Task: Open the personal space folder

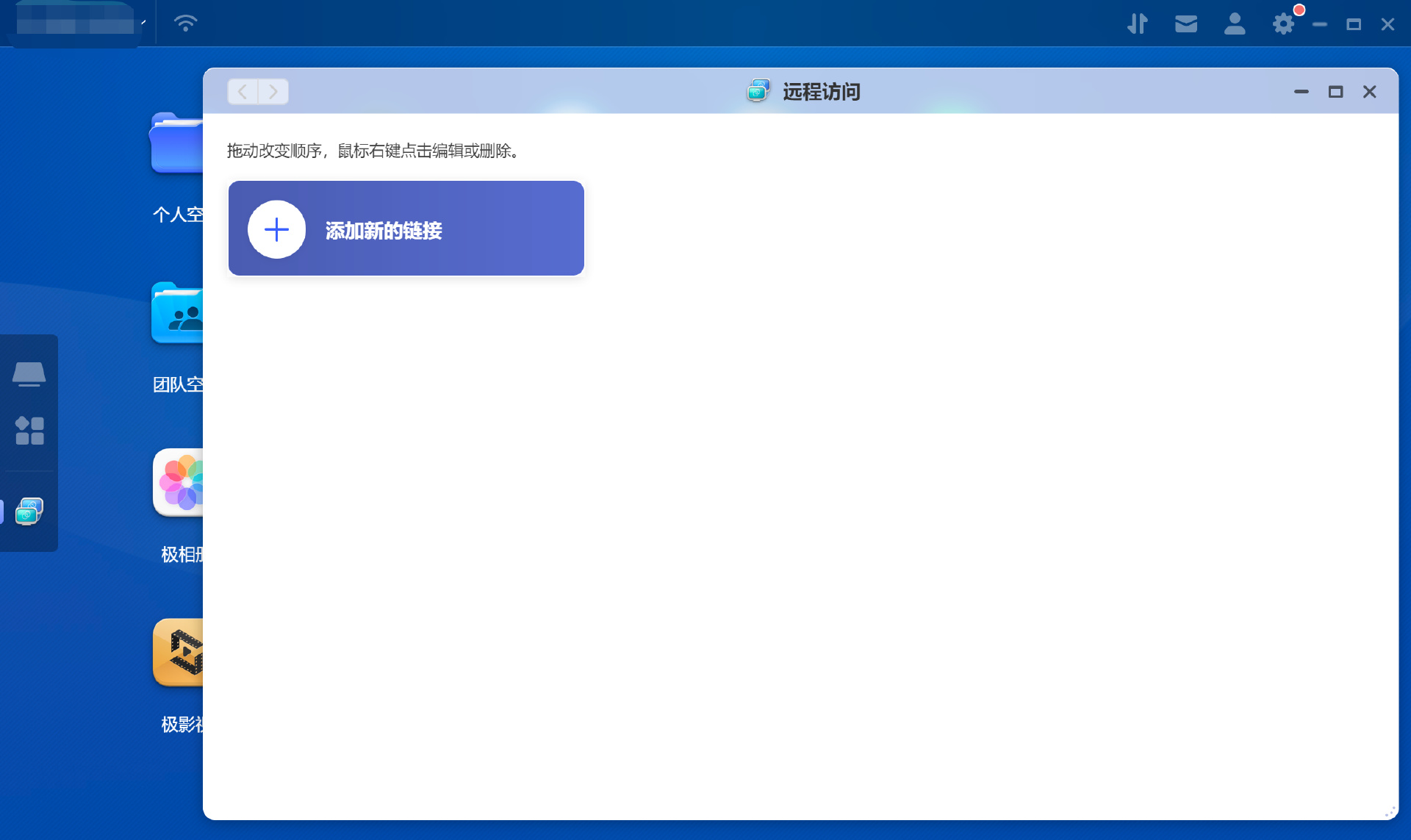Action: tap(177, 144)
